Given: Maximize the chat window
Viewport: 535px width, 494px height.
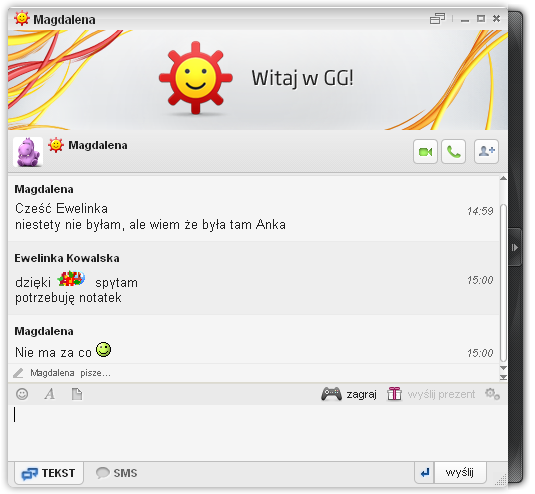Looking at the screenshot, I should (481, 18).
